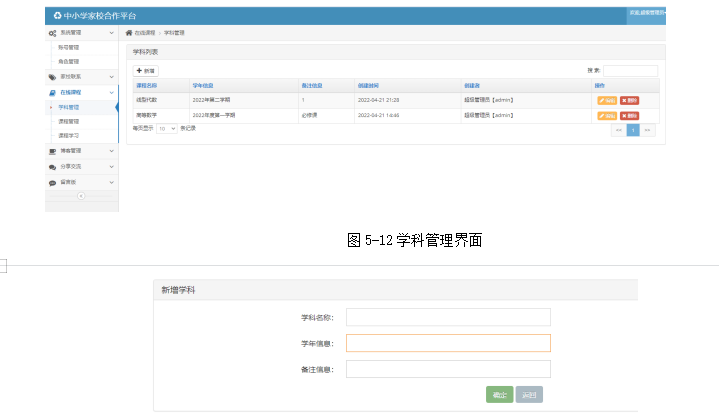Screen dimensions: 719x419
Task: Open 课程管理 in the sidebar
Action: coord(69,121)
